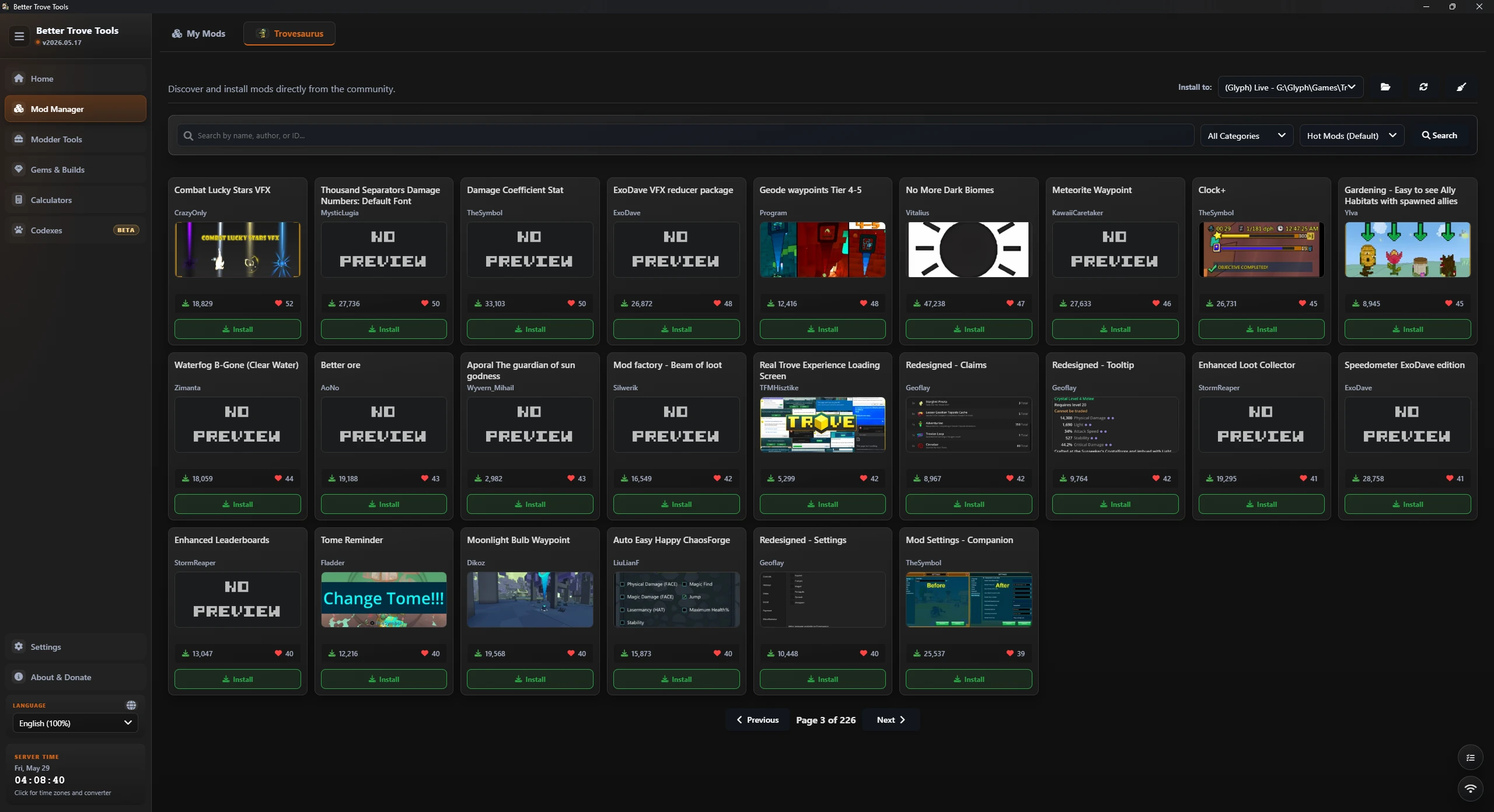Go to the Next page
The height and width of the screenshot is (812, 1494).
coord(891,719)
